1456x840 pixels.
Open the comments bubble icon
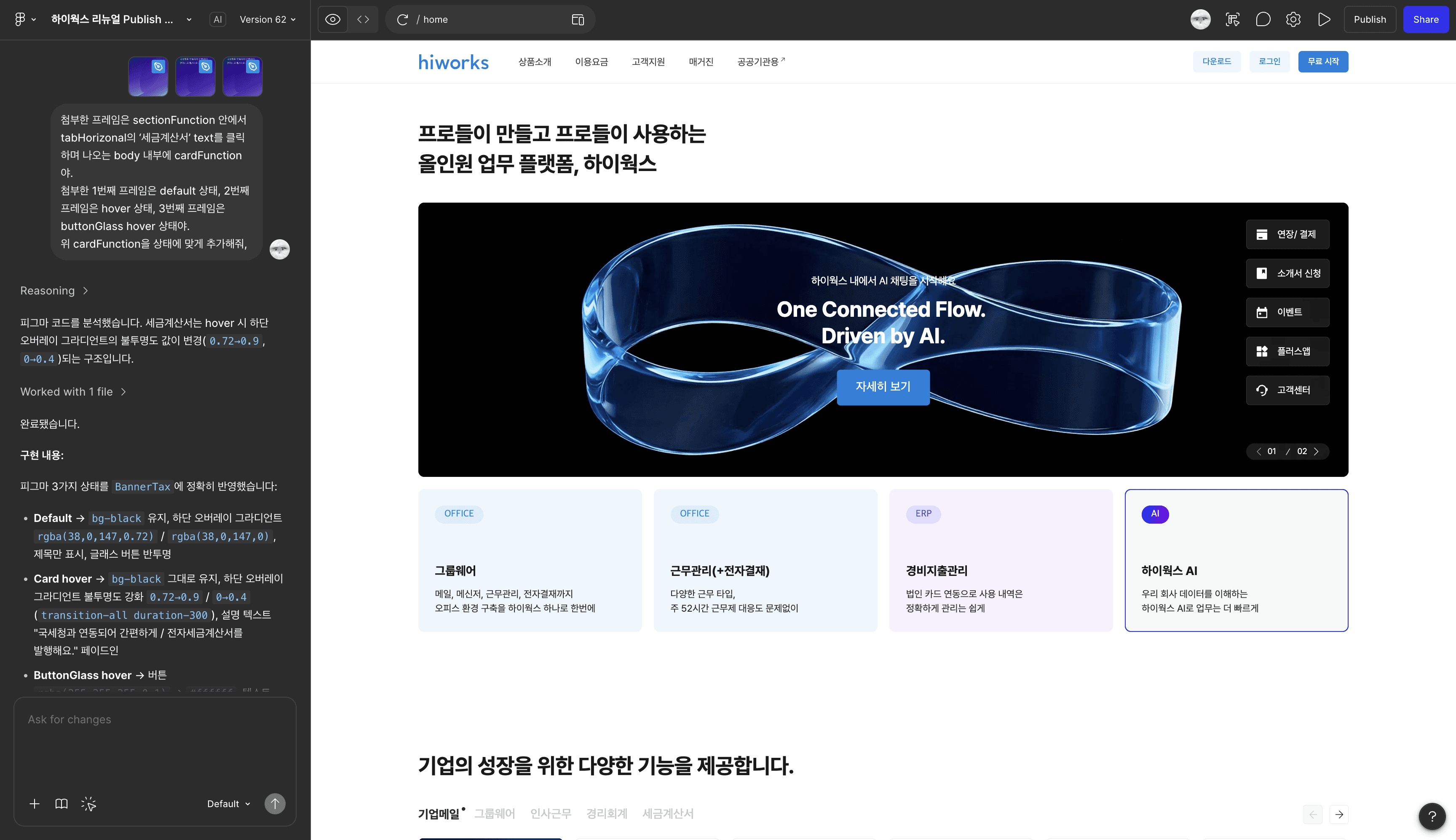(x=1263, y=20)
